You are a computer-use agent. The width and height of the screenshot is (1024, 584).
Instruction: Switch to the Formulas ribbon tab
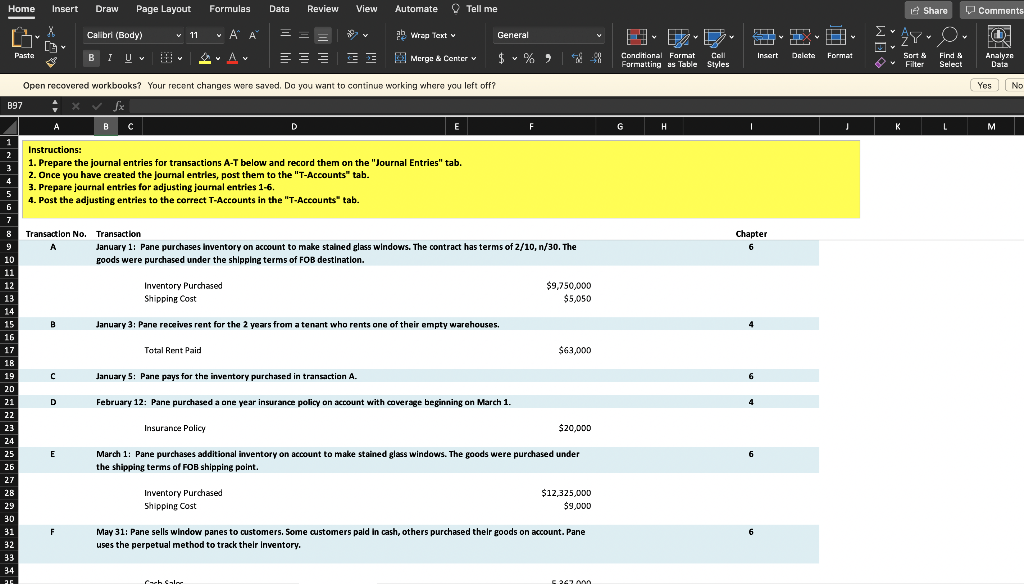coord(229,9)
